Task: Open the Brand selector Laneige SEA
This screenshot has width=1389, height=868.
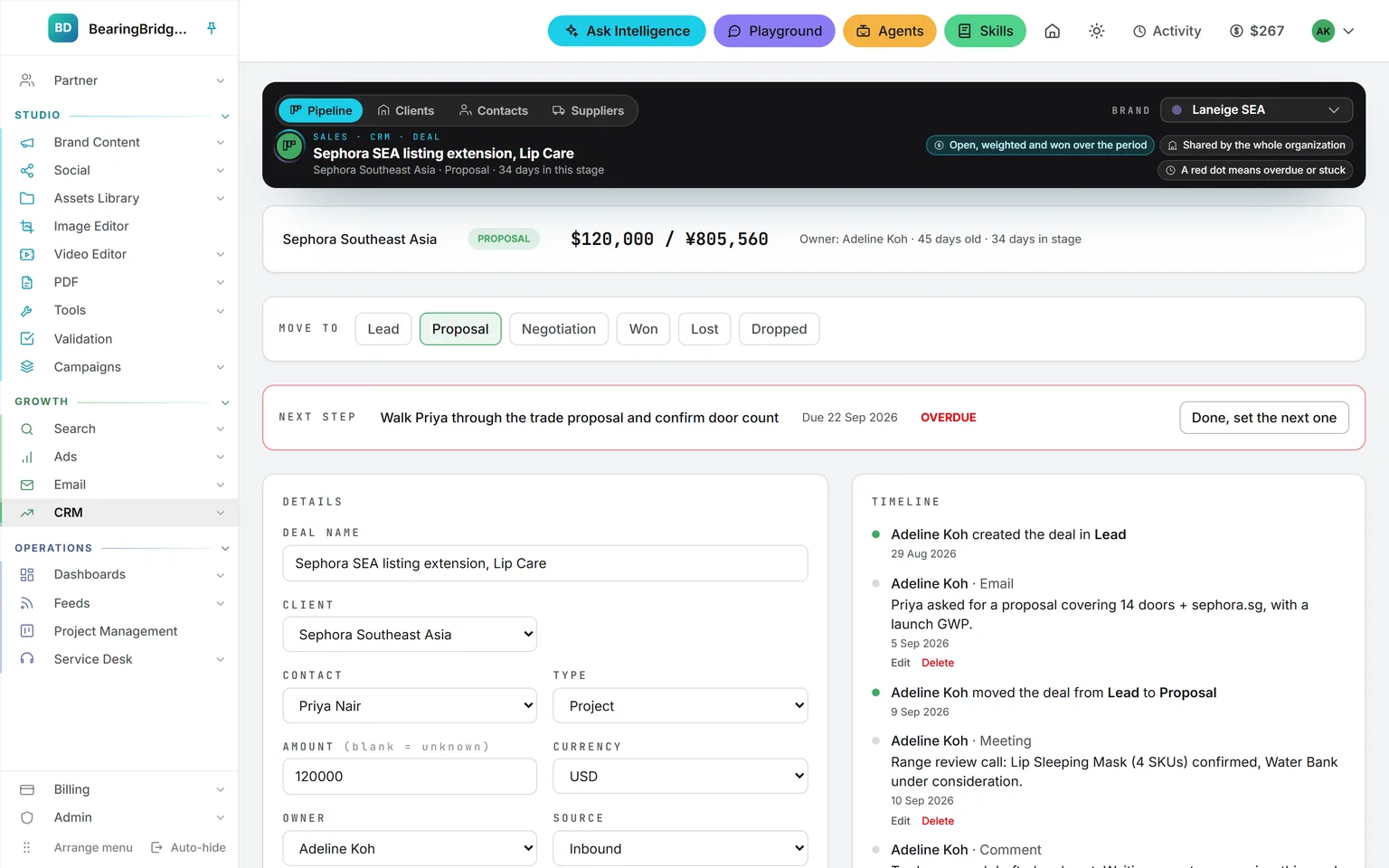Action: pyautogui.click(x=1256, y=109)
